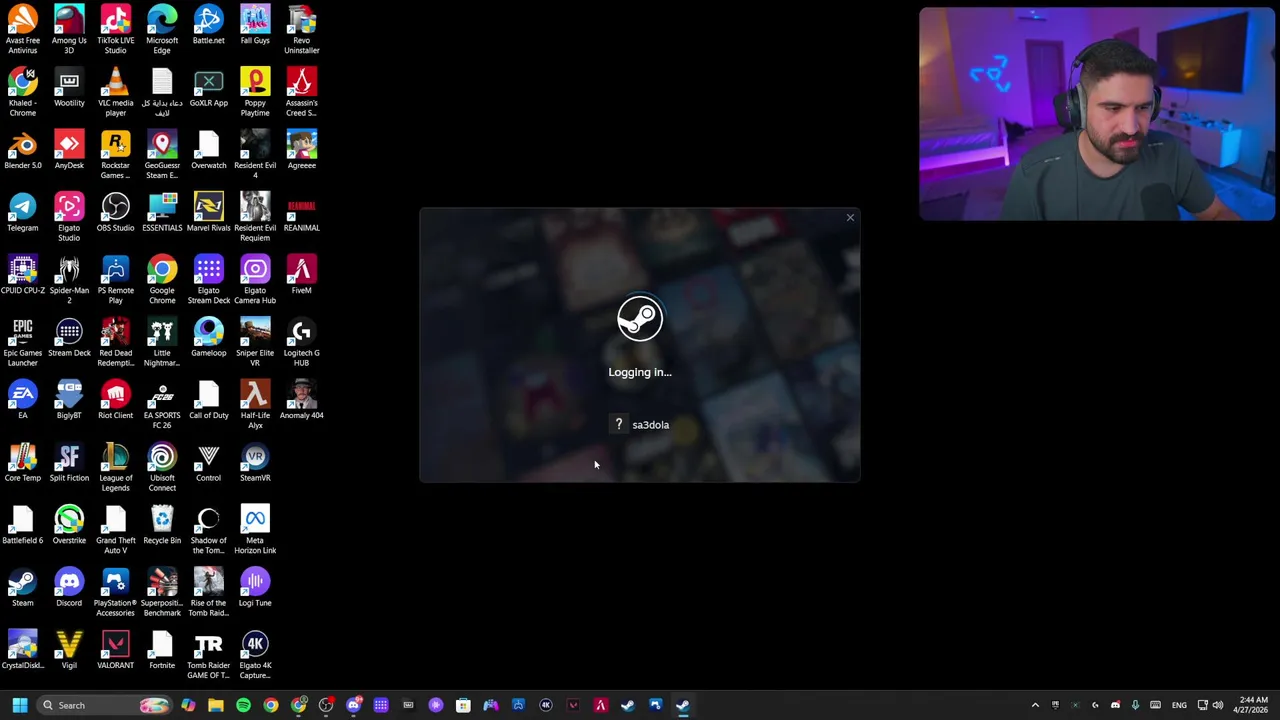Open Spotify from the taskbar

[x=243, y=705]
